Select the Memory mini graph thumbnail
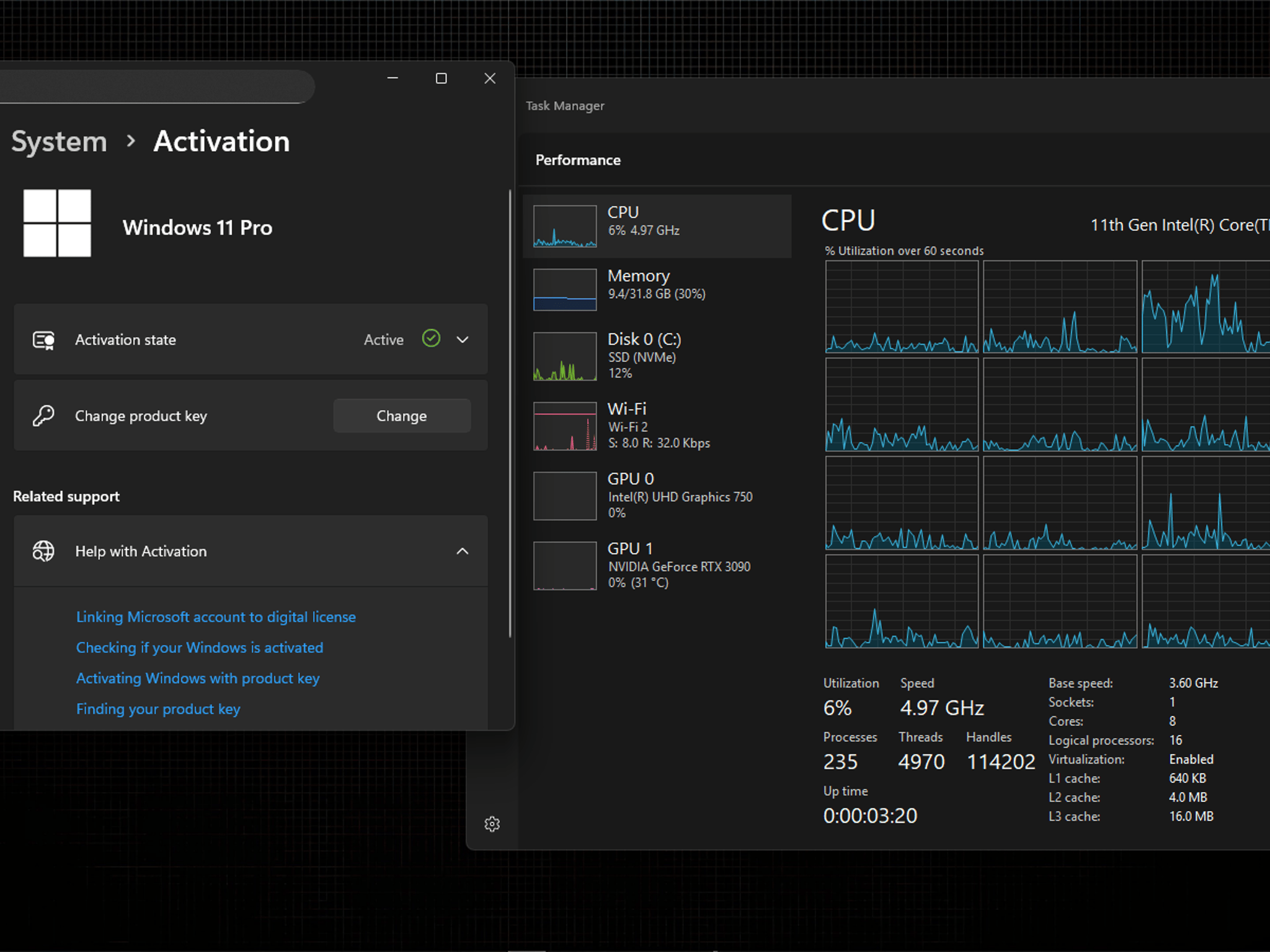The image size is (1270, 952). pos(565,289)
